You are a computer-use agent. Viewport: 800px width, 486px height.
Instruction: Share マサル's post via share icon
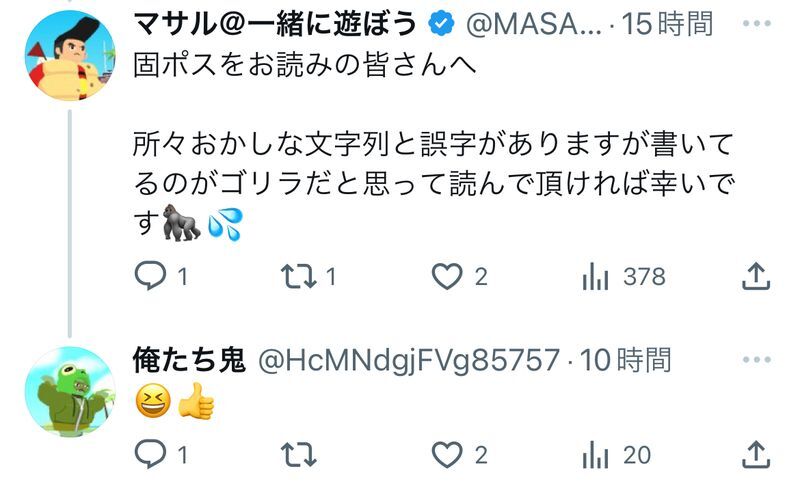[756, 276]
